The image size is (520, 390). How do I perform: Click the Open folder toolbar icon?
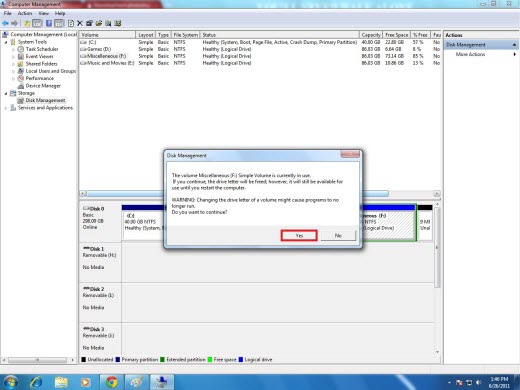[x=99, y=23]
